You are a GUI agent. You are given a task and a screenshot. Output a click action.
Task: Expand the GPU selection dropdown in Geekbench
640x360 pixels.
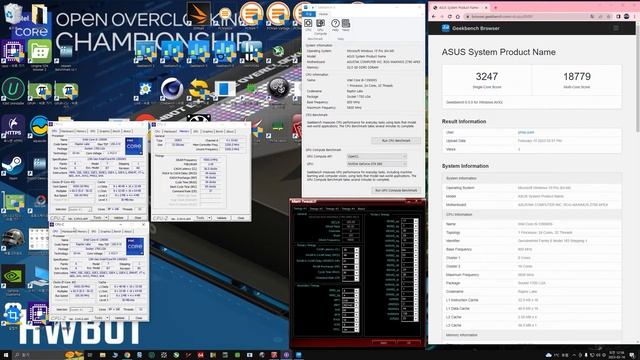(x=376, y=164)
